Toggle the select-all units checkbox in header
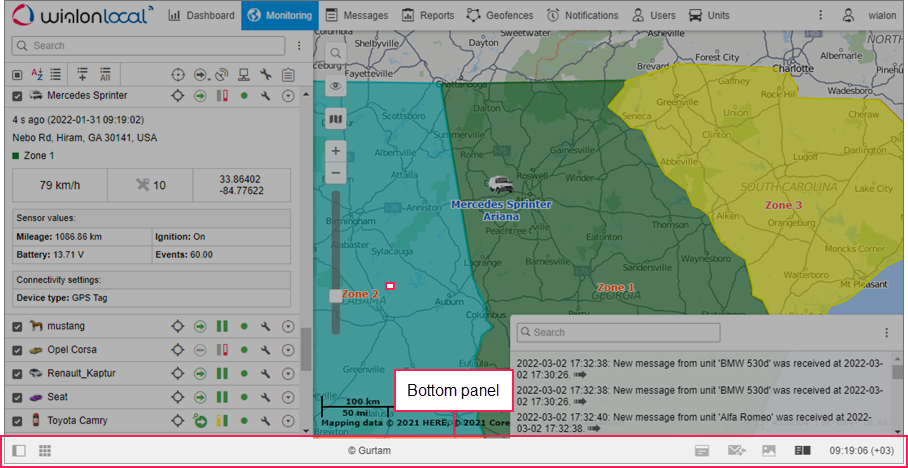Image resolution: width=908 pixels, height=468 pixels. point(17,75)
